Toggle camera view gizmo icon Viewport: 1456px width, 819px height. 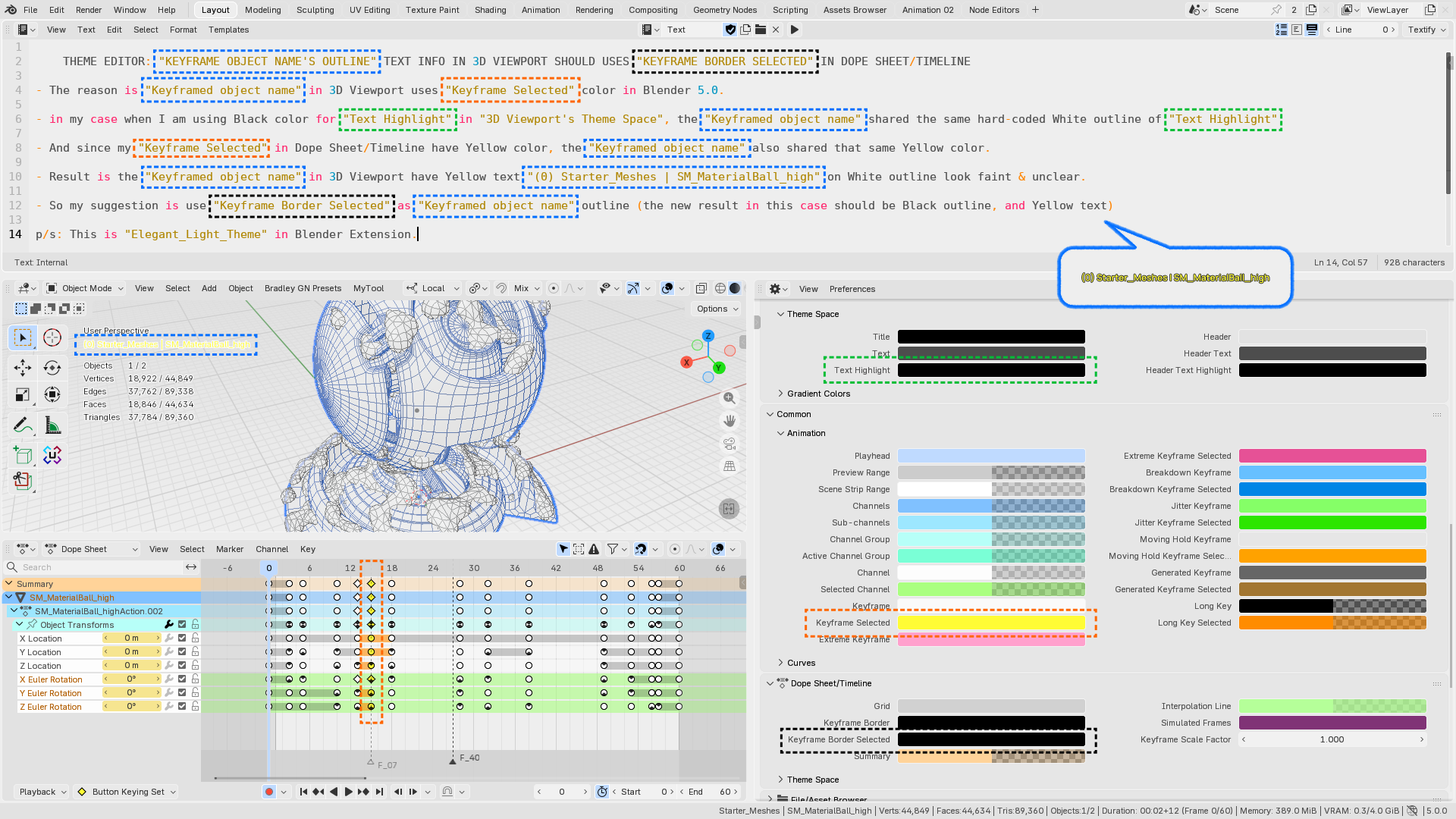tap(730, 444)
